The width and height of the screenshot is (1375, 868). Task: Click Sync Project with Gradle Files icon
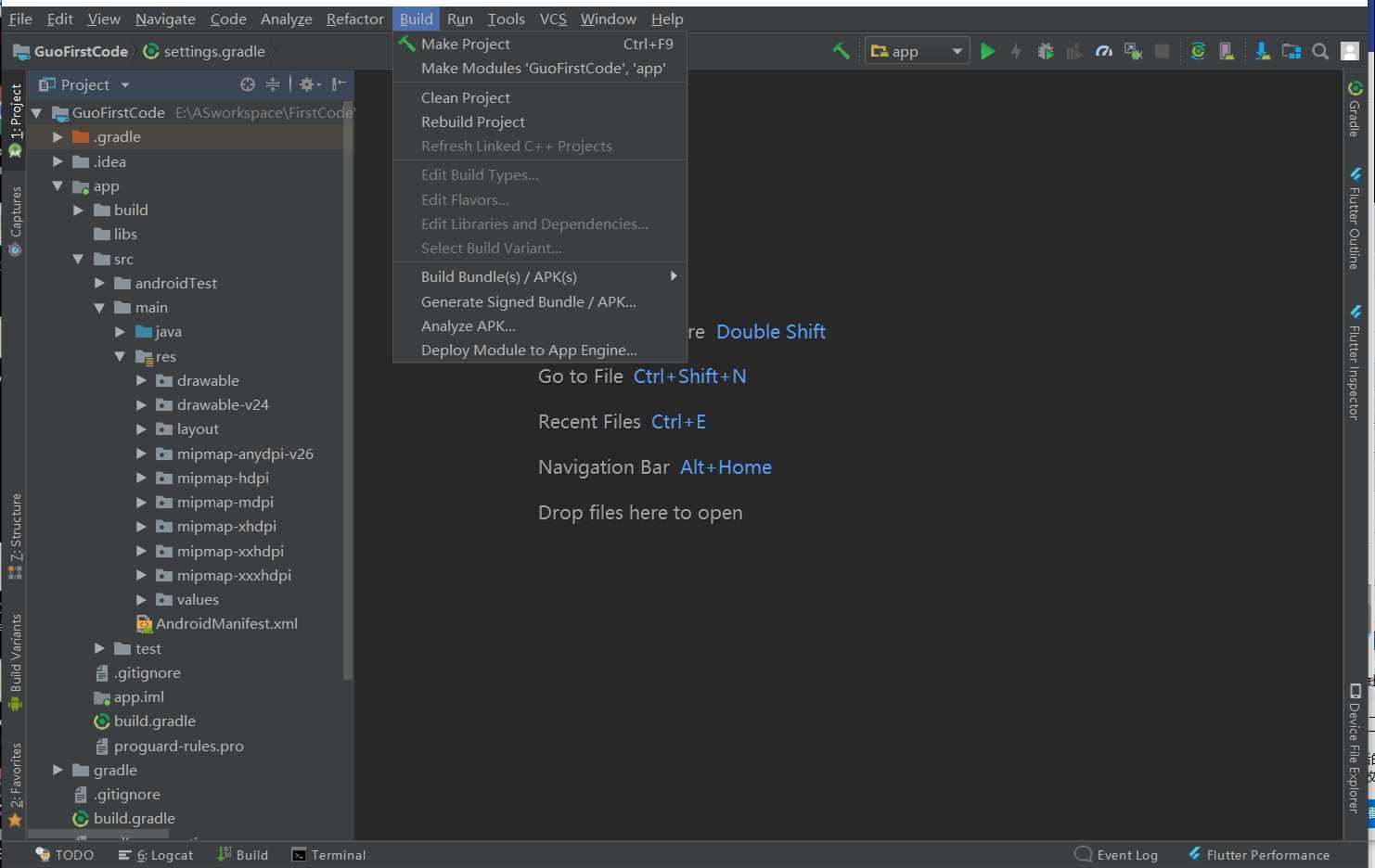pyautogui.click(x=1198, y=51)
